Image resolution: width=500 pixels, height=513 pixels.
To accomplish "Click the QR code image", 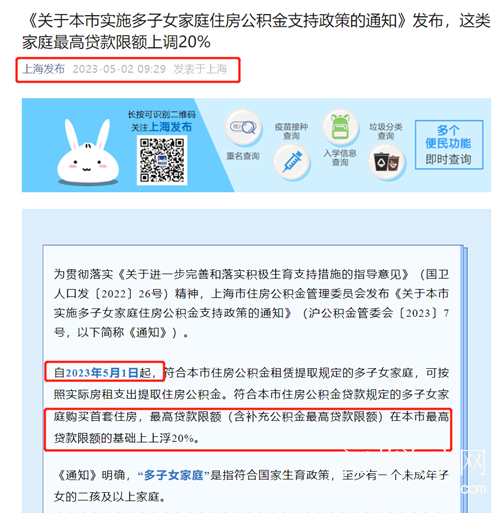I will tap(162, 160).
